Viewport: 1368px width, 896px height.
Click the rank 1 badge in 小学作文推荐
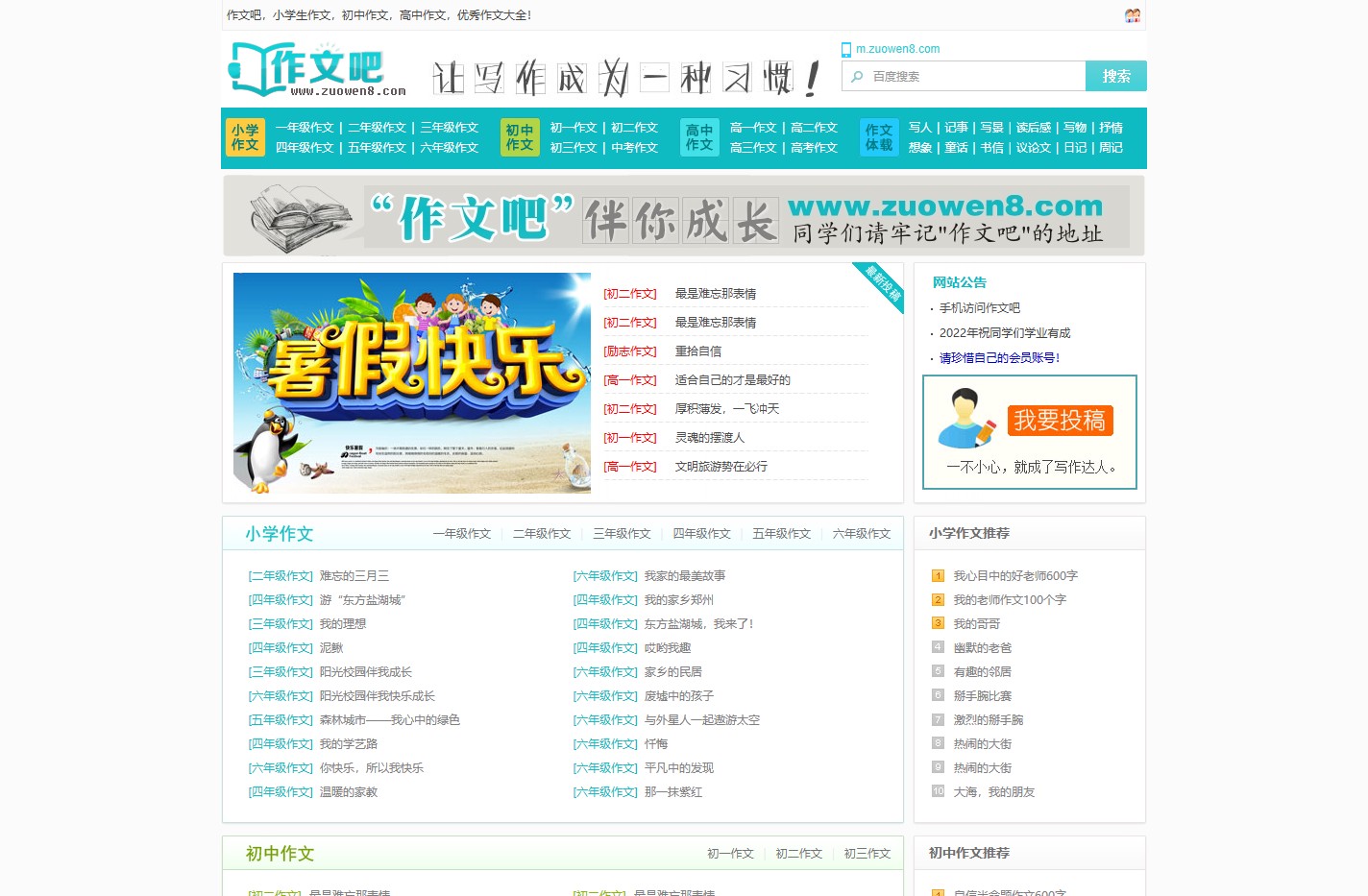click(x=938, y=576)
